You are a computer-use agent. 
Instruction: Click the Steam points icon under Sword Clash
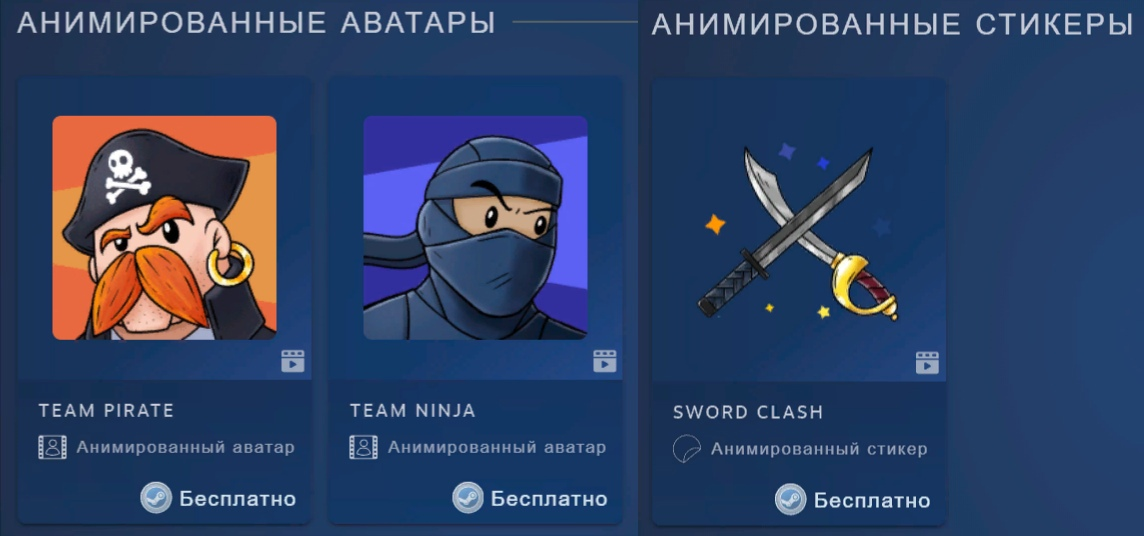[x=790, y=500]
